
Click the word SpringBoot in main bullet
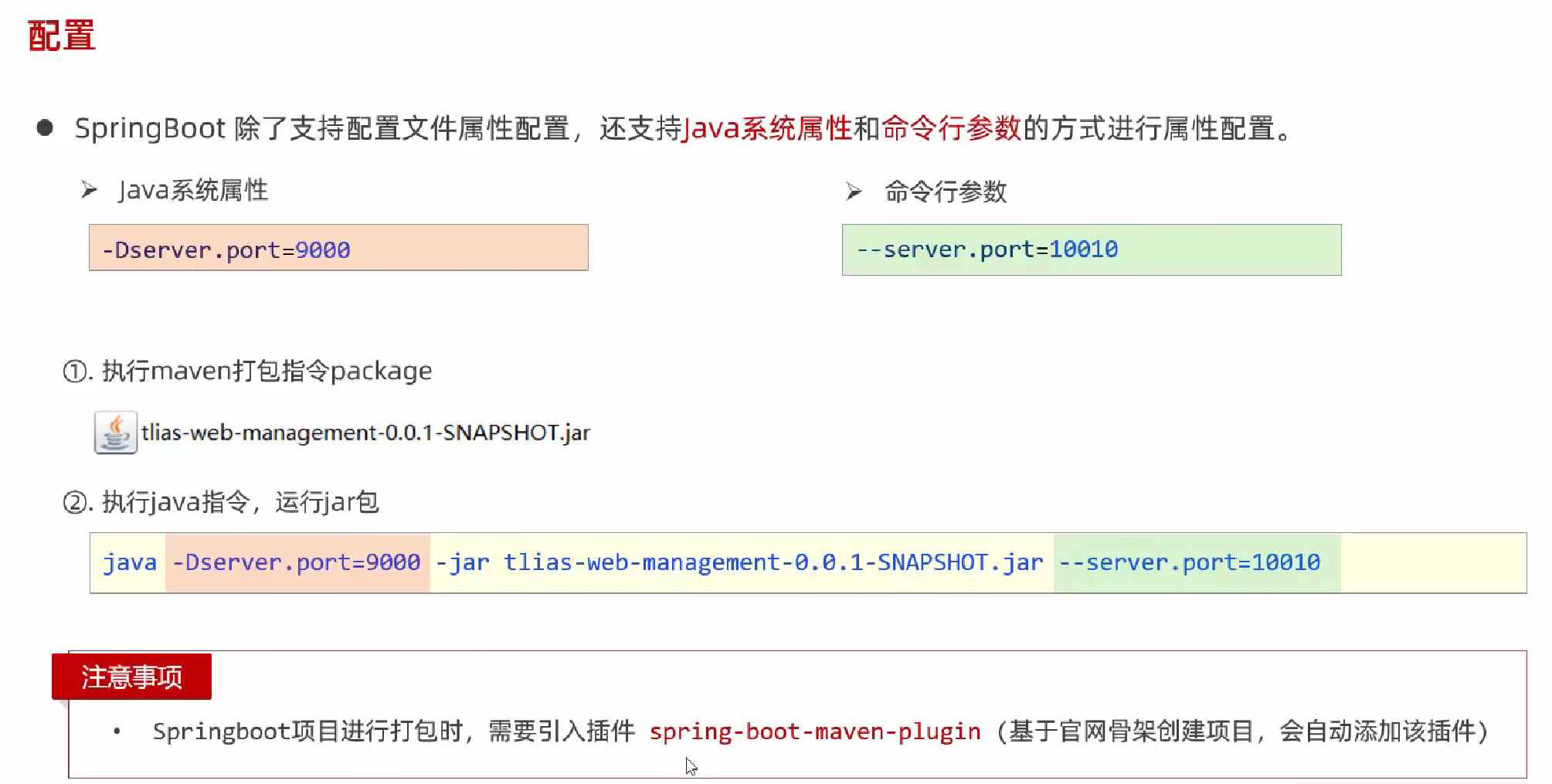tap(150, 128)
